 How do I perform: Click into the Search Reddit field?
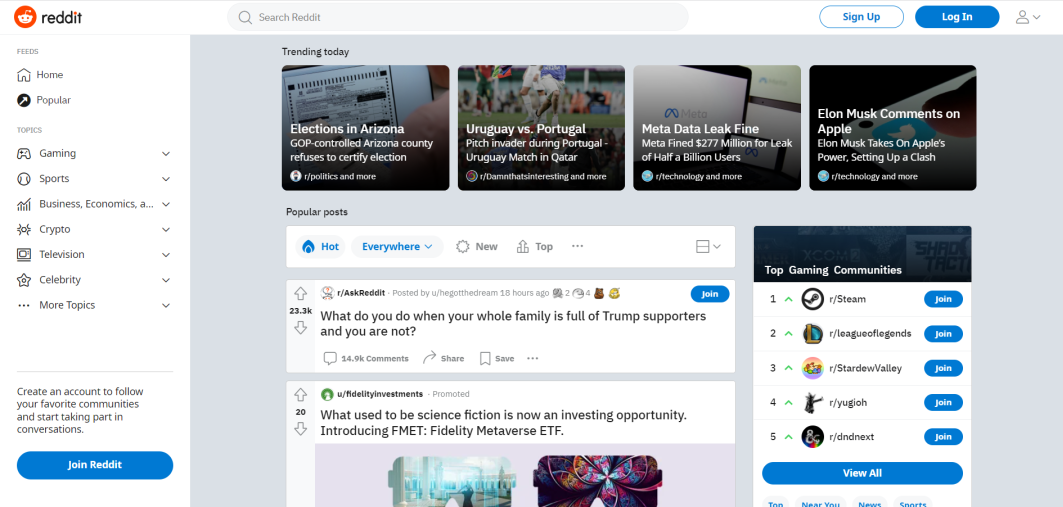(x=458, y=17)
